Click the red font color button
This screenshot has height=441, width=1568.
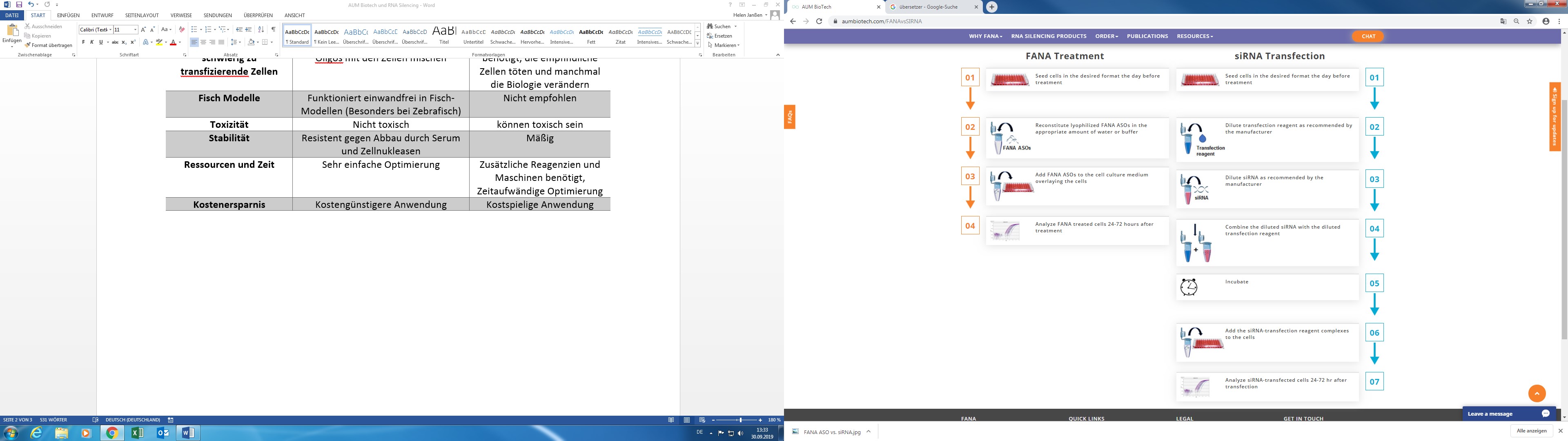(174, 42)
